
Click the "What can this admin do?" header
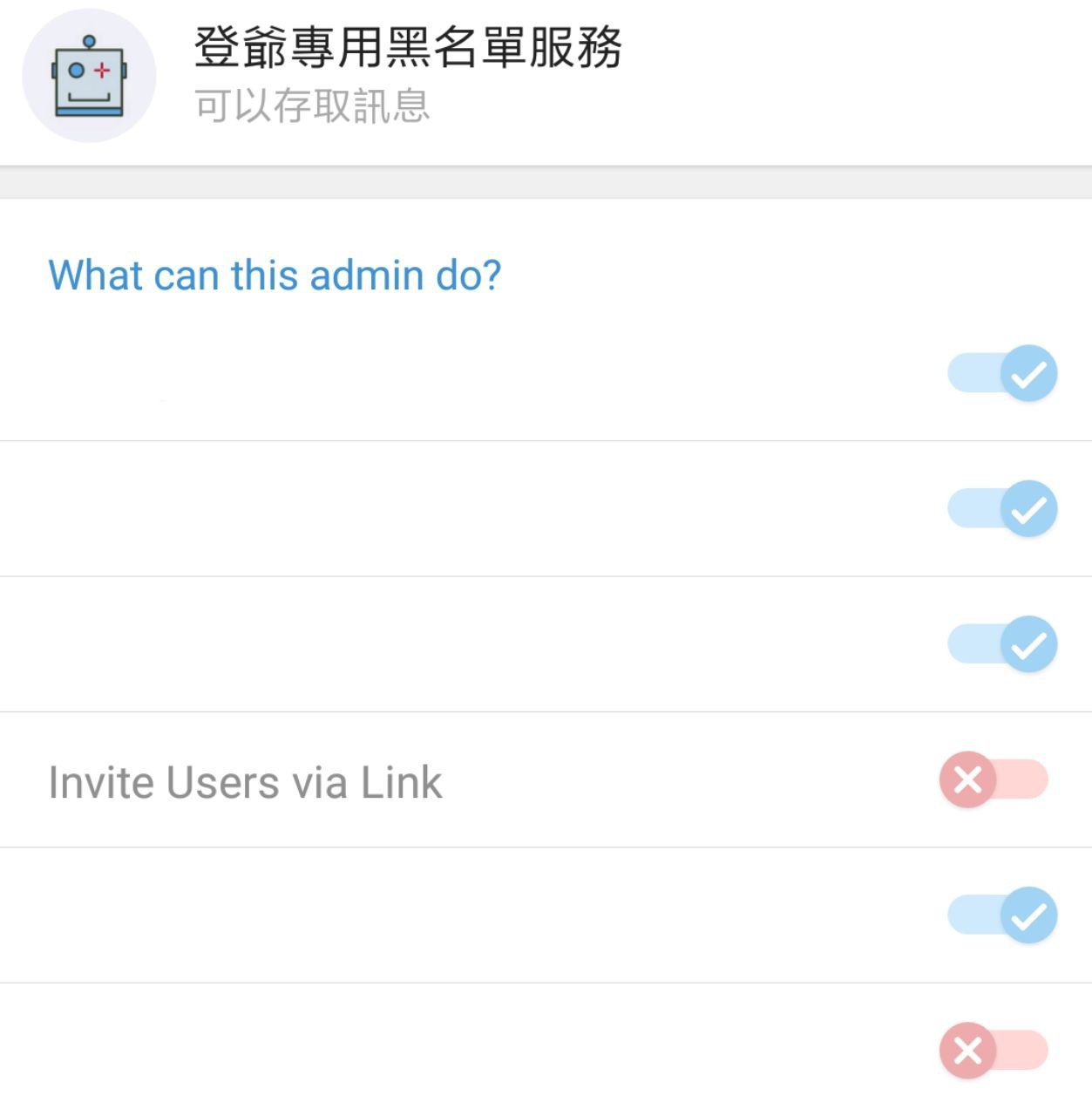(x=275, y=276)
